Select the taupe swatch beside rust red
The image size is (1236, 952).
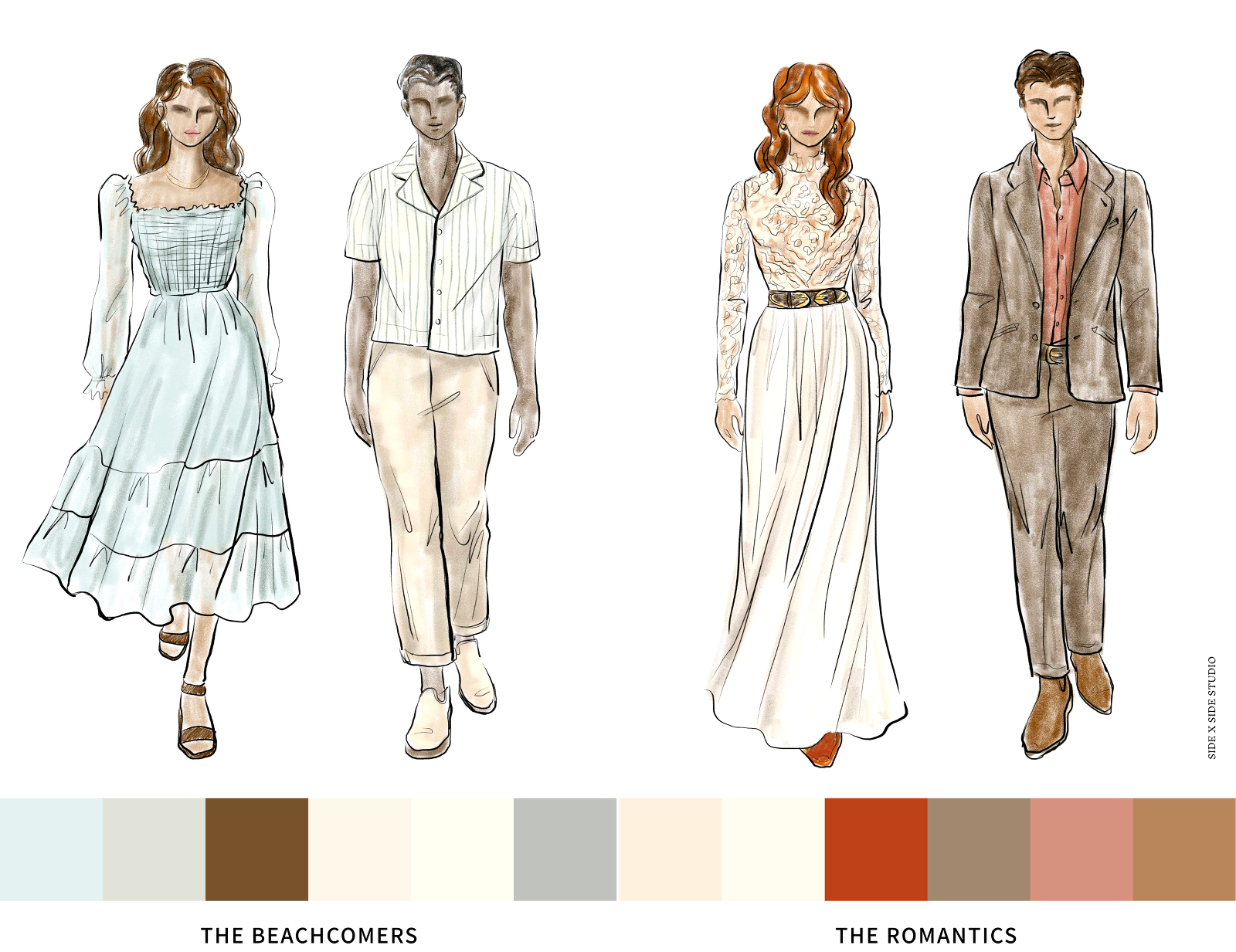(x=978, y=849)
